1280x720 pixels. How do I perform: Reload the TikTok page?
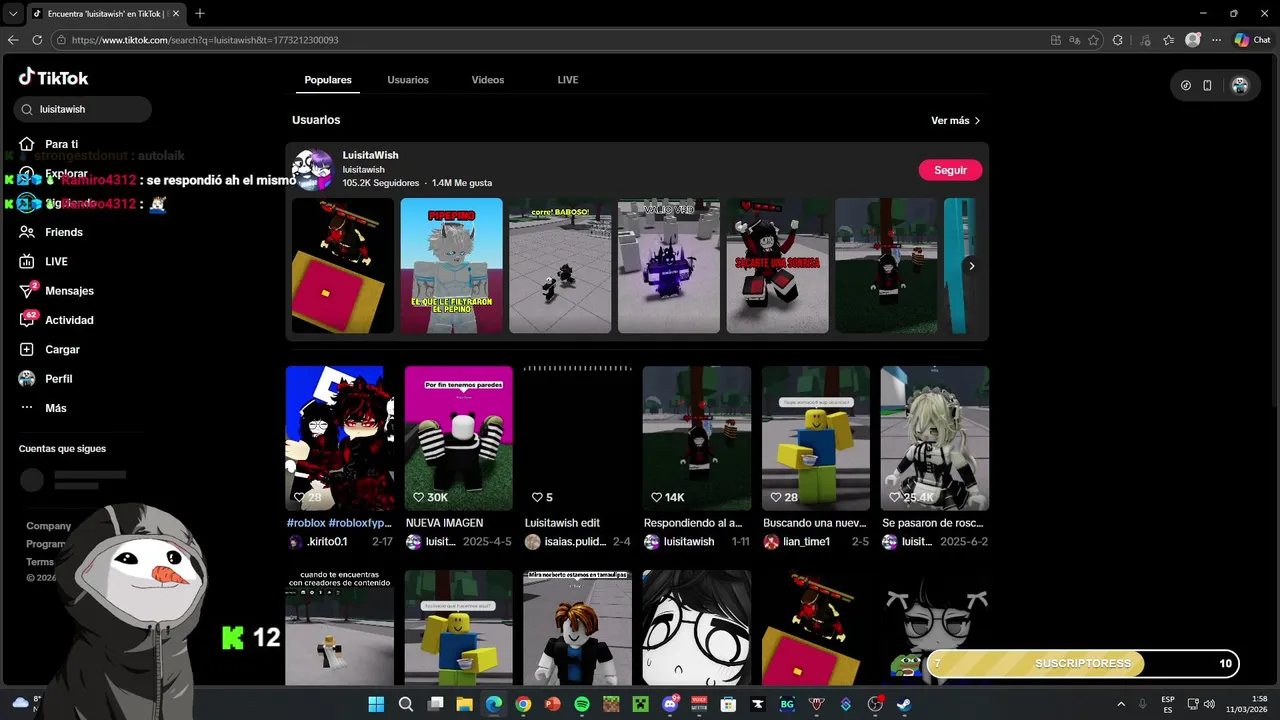[x=37, y=40]
